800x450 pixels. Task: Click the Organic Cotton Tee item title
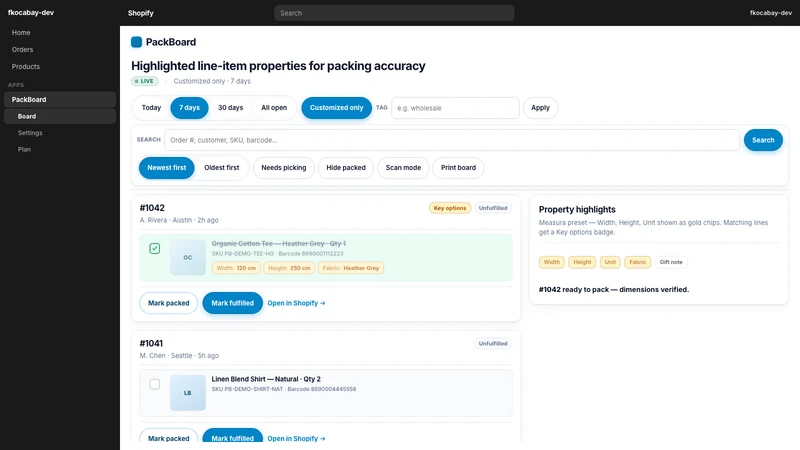pyautogui.click(x=279, y=243)
